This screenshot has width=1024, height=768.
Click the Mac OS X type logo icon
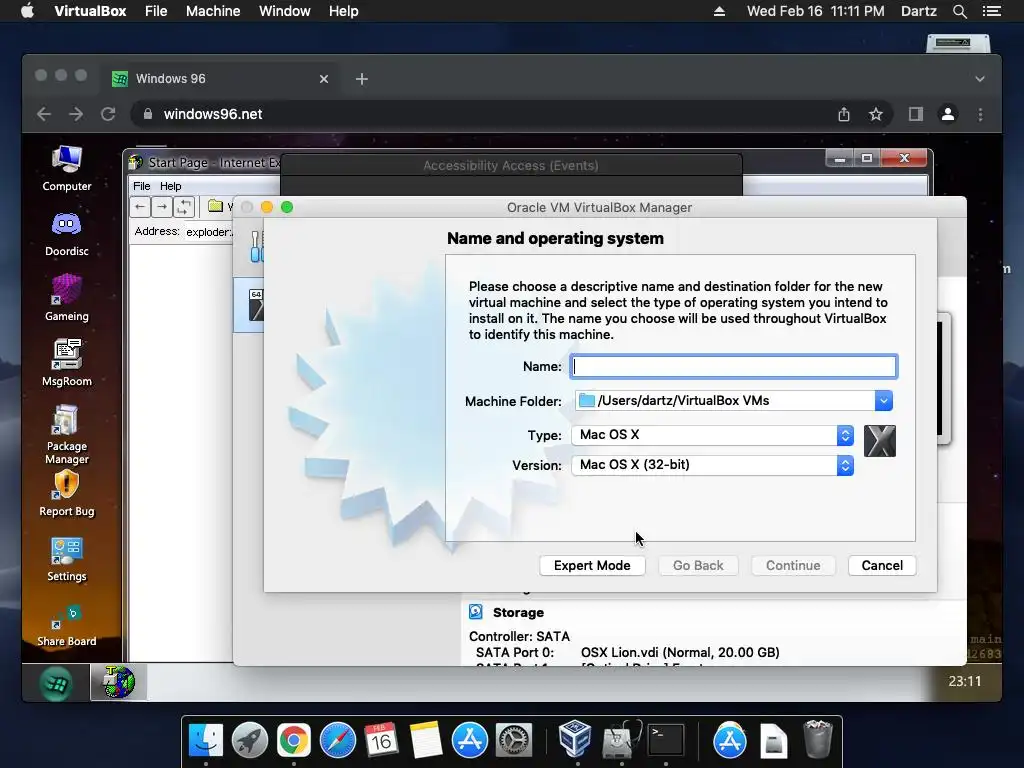click(880, 441)
